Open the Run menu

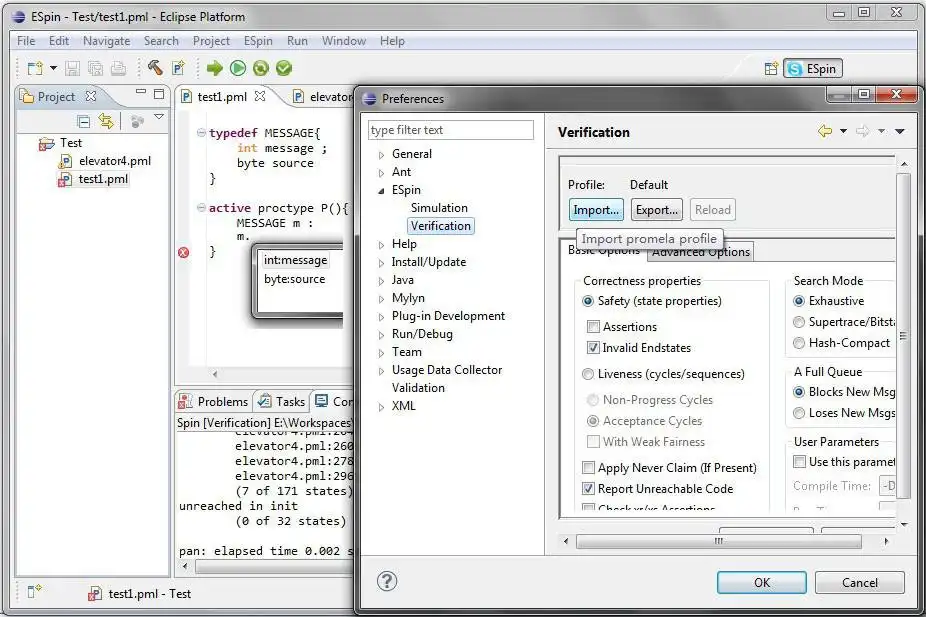(x=297, y=41)
